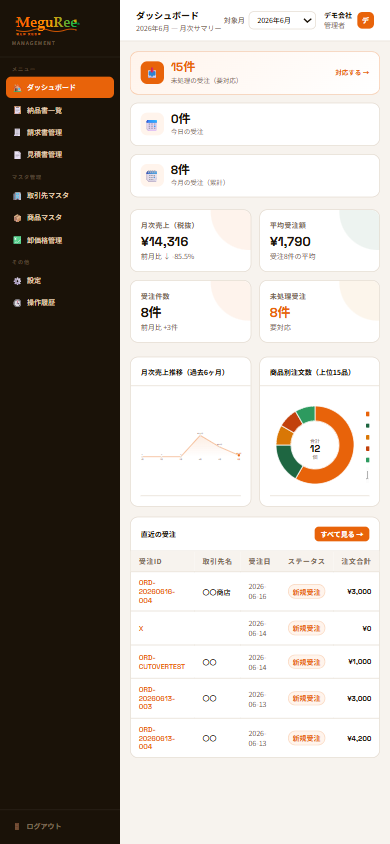Click the 平均受注額 ¥1,790 card
Viewport: 390px width, 844px height.
point(320,241)
